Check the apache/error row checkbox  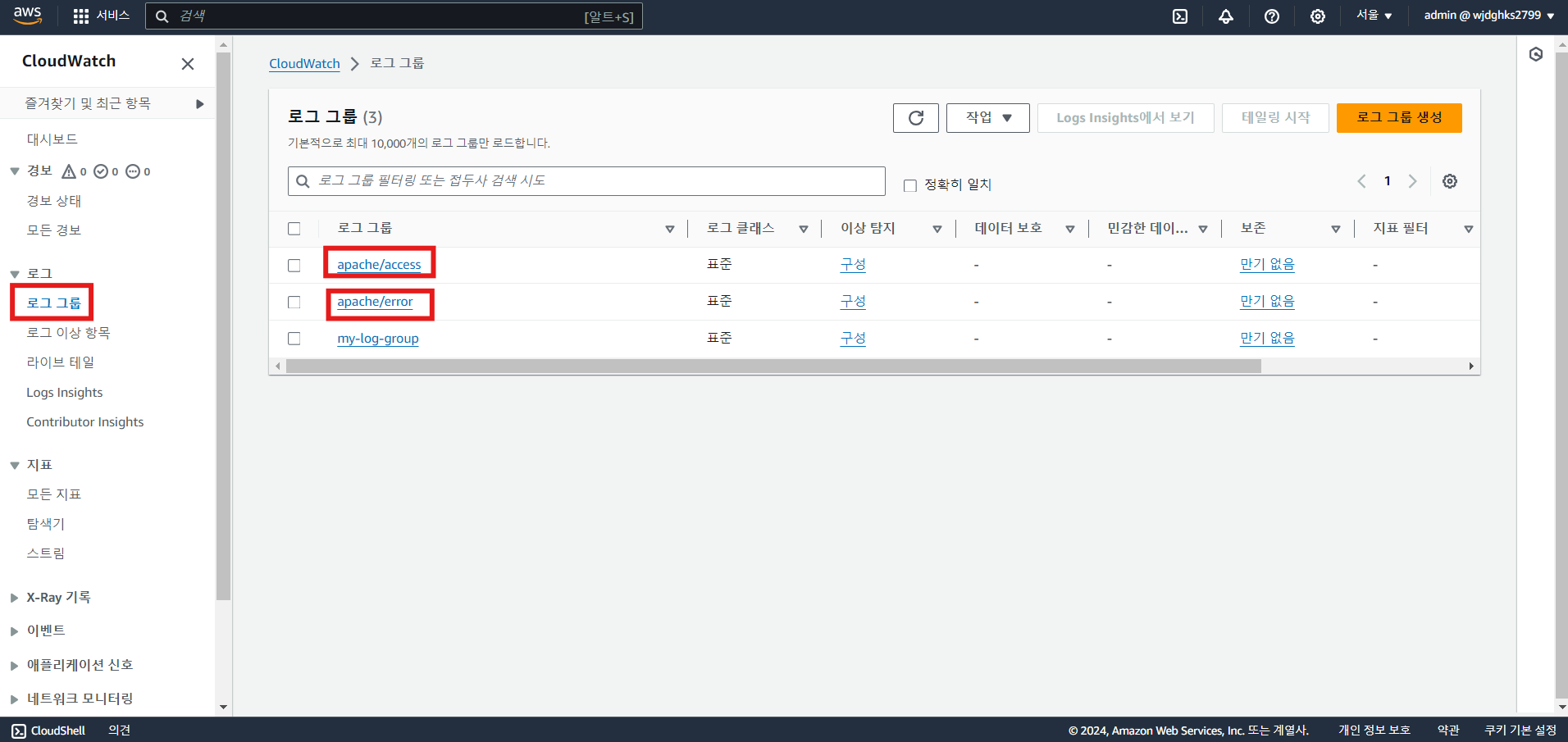coord(294,303)
